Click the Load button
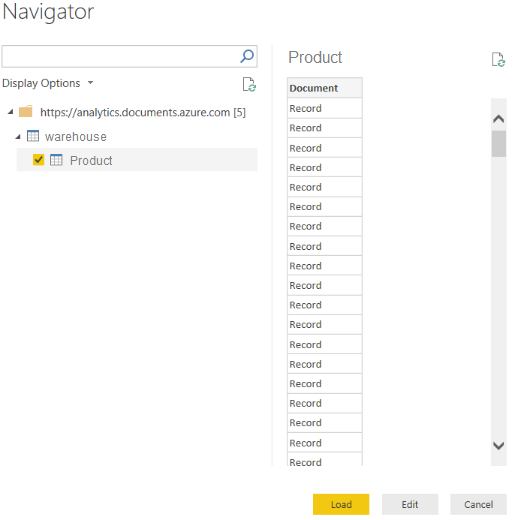 (x=341, y=504)
